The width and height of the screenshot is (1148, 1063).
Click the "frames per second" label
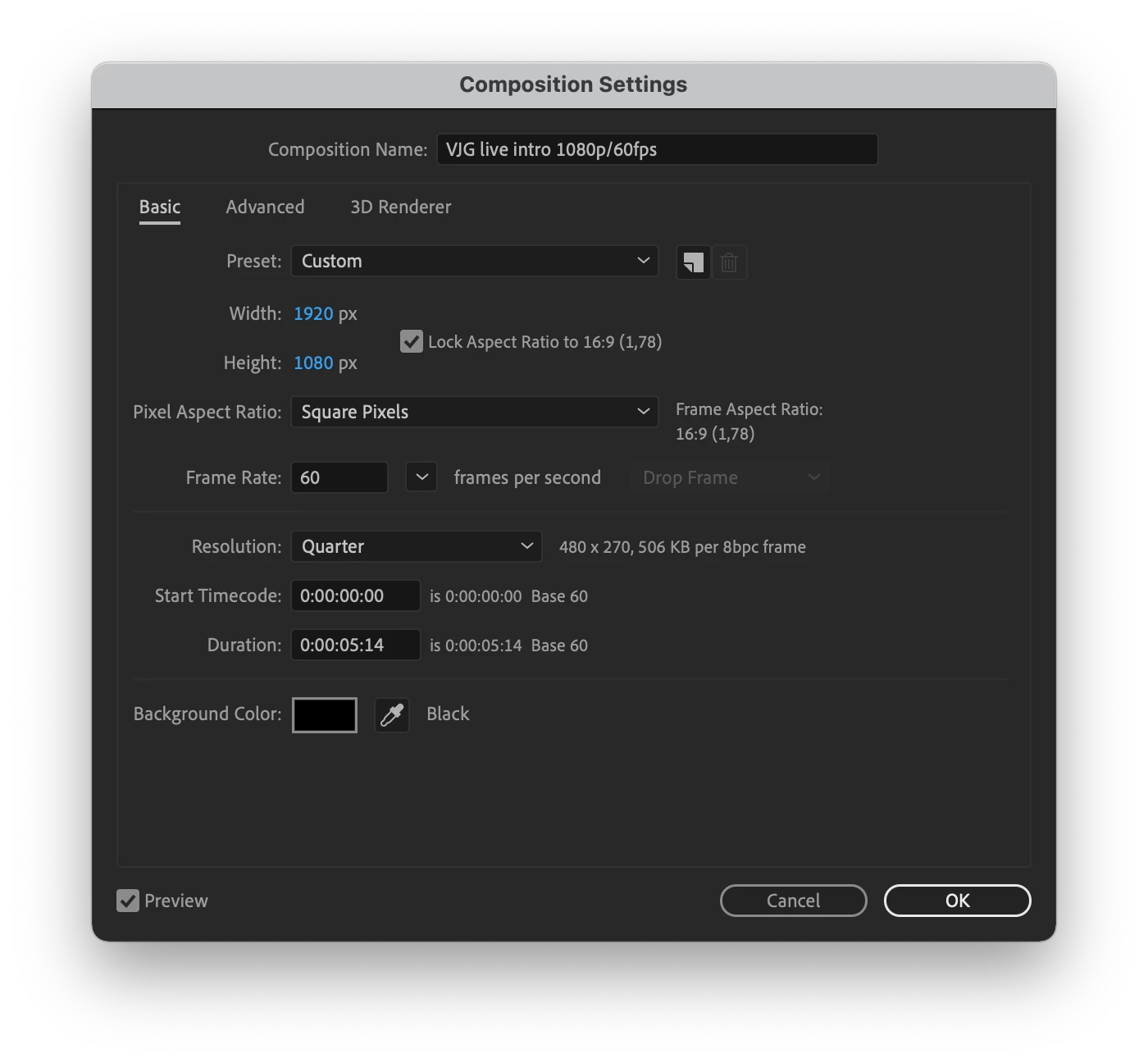point(527,477)
